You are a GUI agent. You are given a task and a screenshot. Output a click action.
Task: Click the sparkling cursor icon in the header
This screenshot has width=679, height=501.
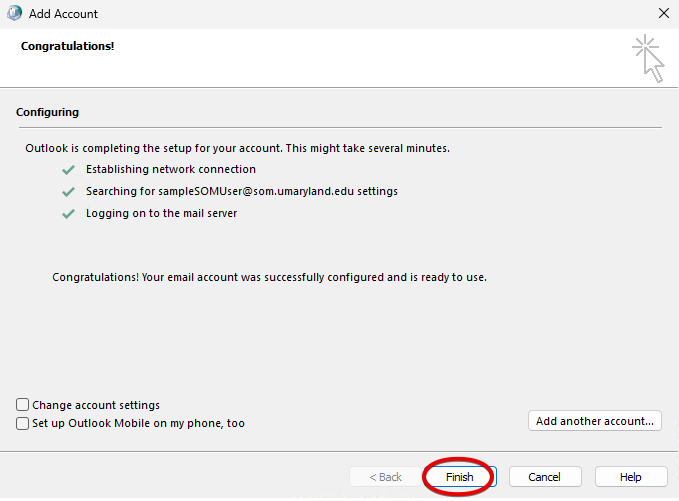pos(647,58)
